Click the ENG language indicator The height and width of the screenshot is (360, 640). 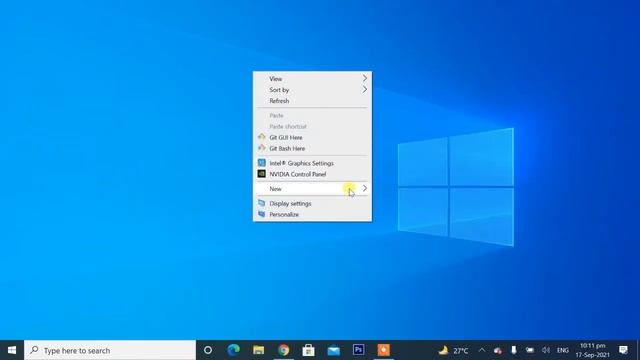562,350
